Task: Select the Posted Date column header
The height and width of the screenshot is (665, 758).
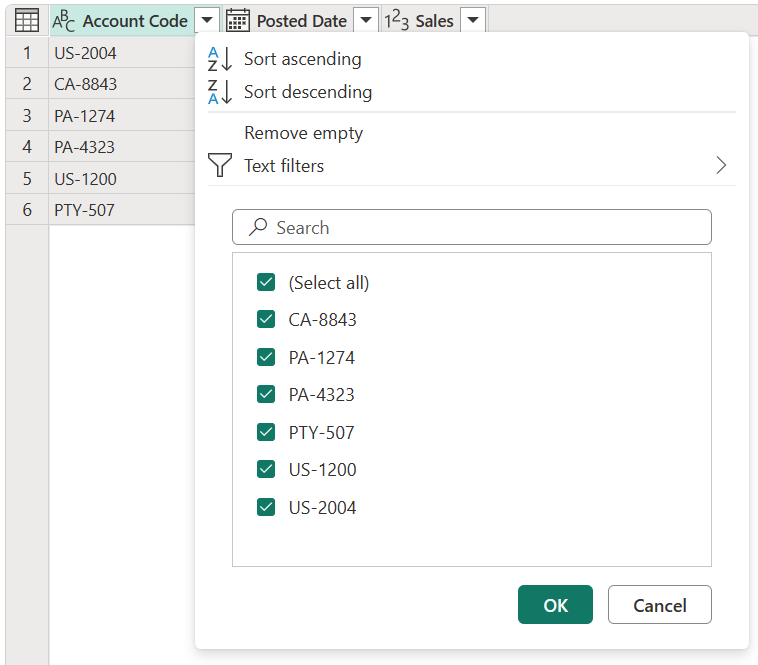Action: [302, 21]
